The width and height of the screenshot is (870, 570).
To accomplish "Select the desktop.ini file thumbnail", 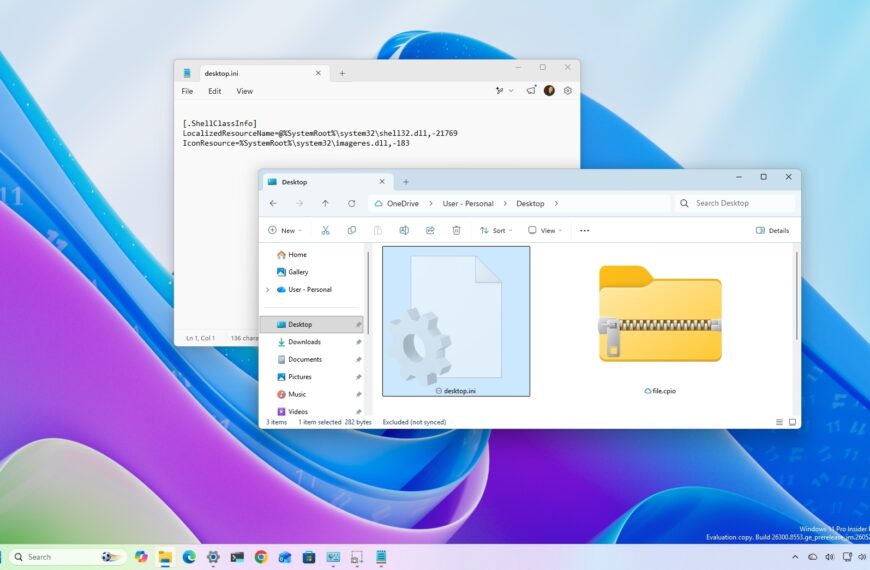I will [456, 321].
